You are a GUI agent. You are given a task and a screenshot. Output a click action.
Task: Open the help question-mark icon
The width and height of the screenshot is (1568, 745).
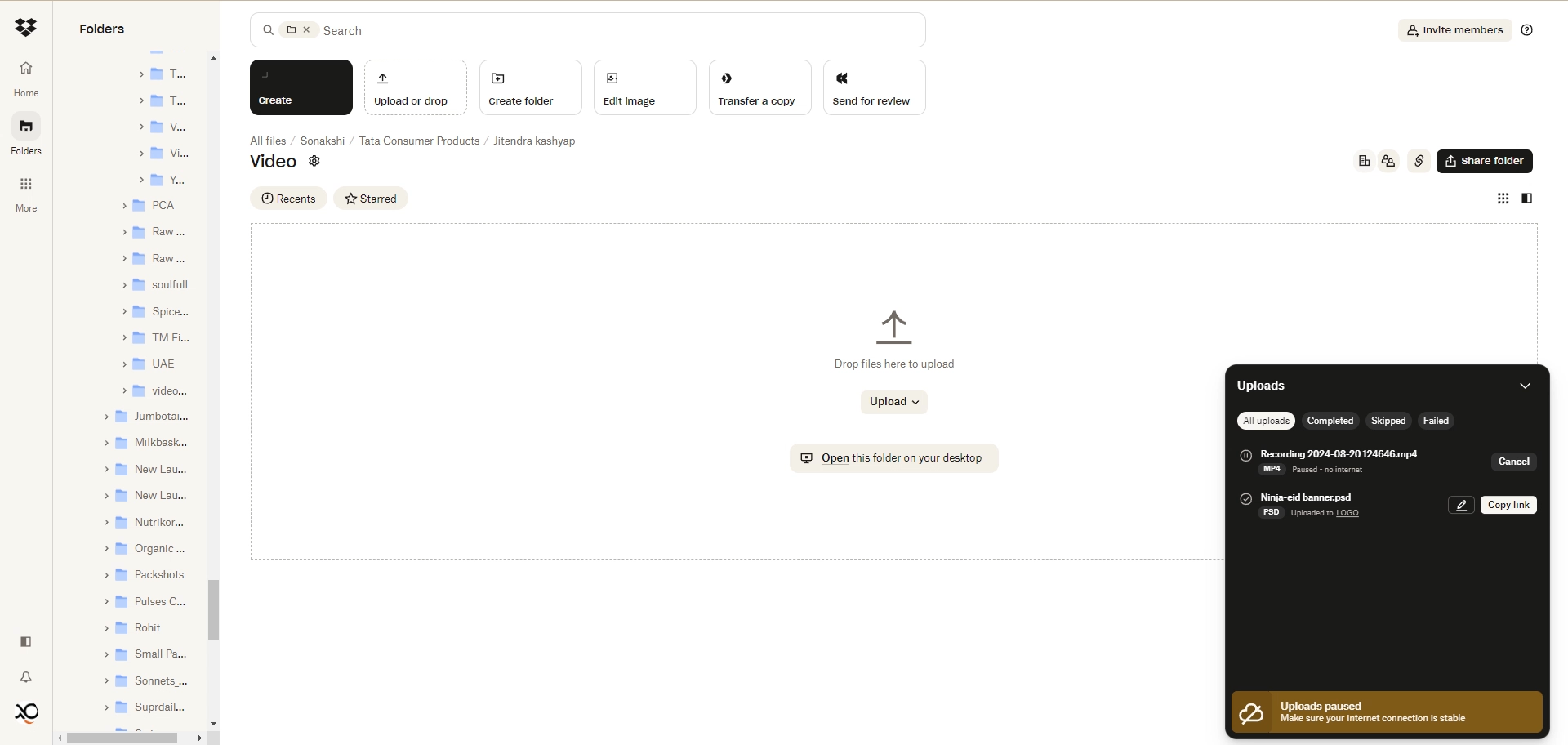tap(1527, 30)
